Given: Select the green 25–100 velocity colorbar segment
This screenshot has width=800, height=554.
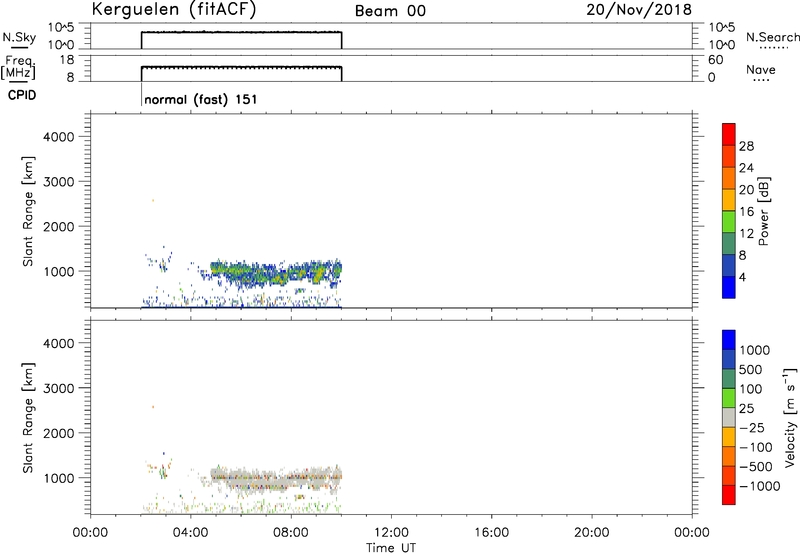Looking at the screenshot, I should coord(729,398).
